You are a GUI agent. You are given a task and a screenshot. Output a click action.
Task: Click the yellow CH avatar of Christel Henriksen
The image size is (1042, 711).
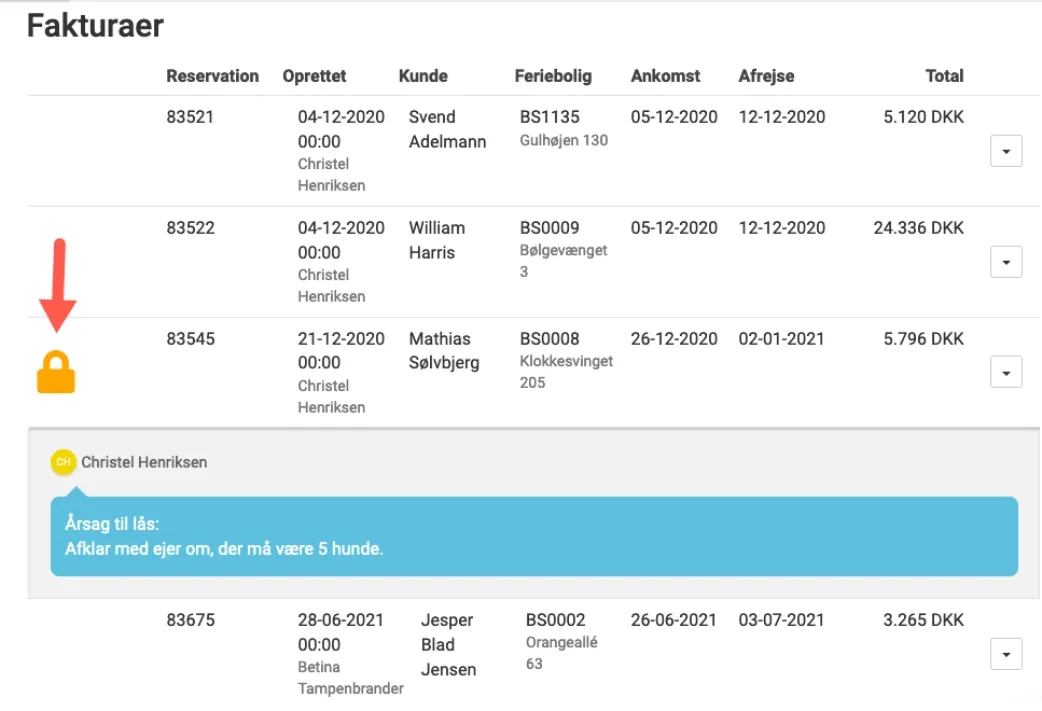(63, 462)
